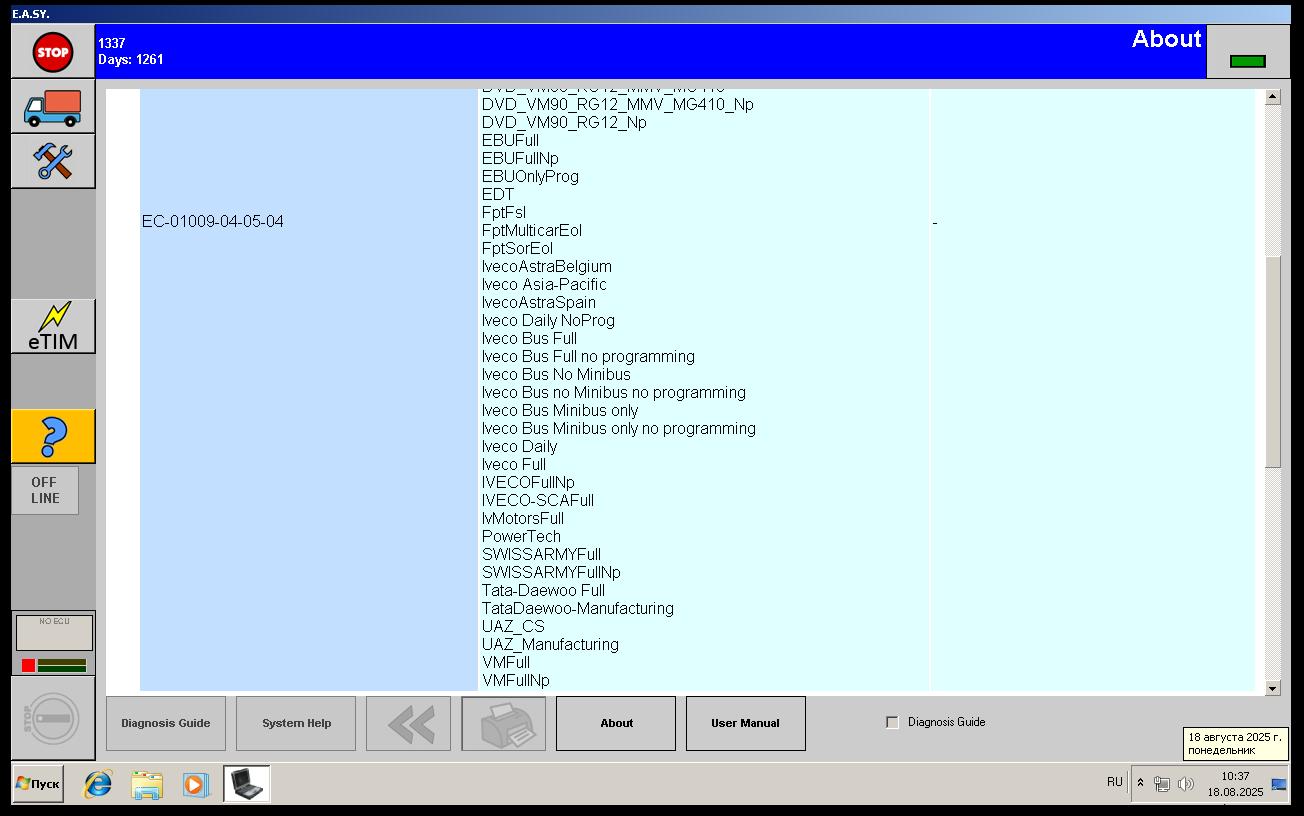Click the vertical scrollbar thumb
The height and width of the screenshot is (816, 1304).
pyautogui.click(x=1273, y=361)
